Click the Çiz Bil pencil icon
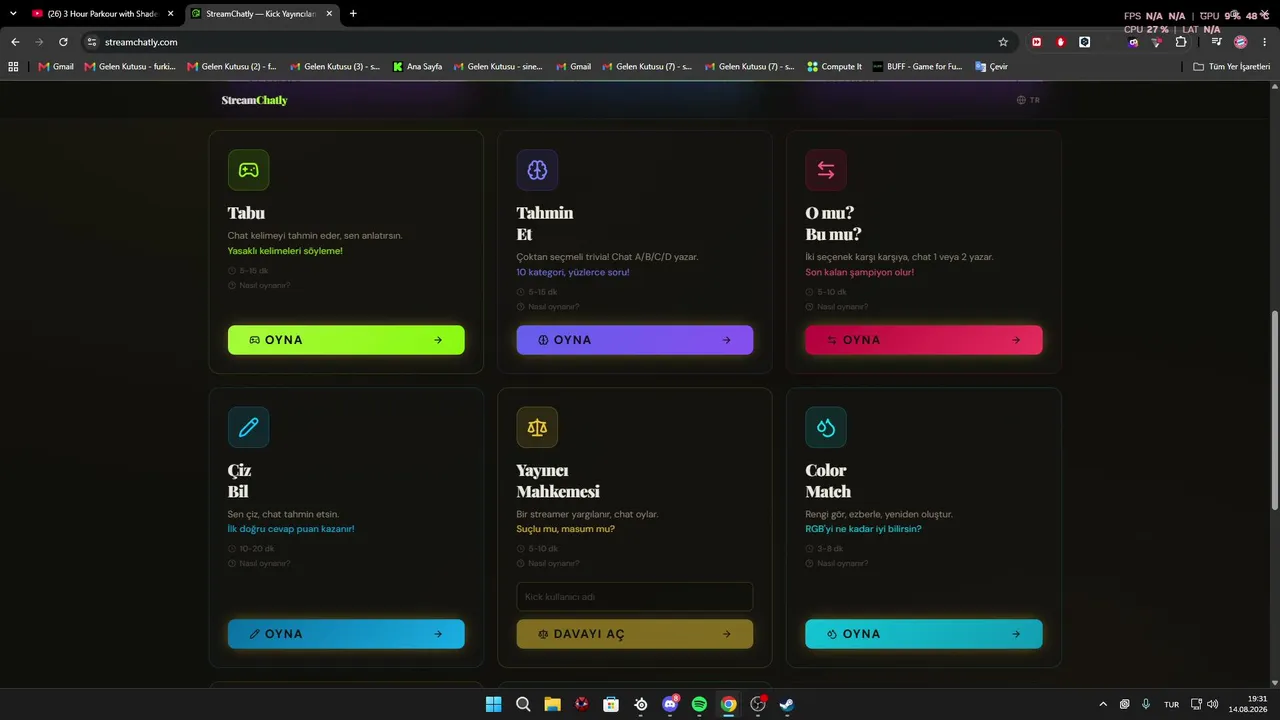This screenshot has height=720, width=1280. 248,427
